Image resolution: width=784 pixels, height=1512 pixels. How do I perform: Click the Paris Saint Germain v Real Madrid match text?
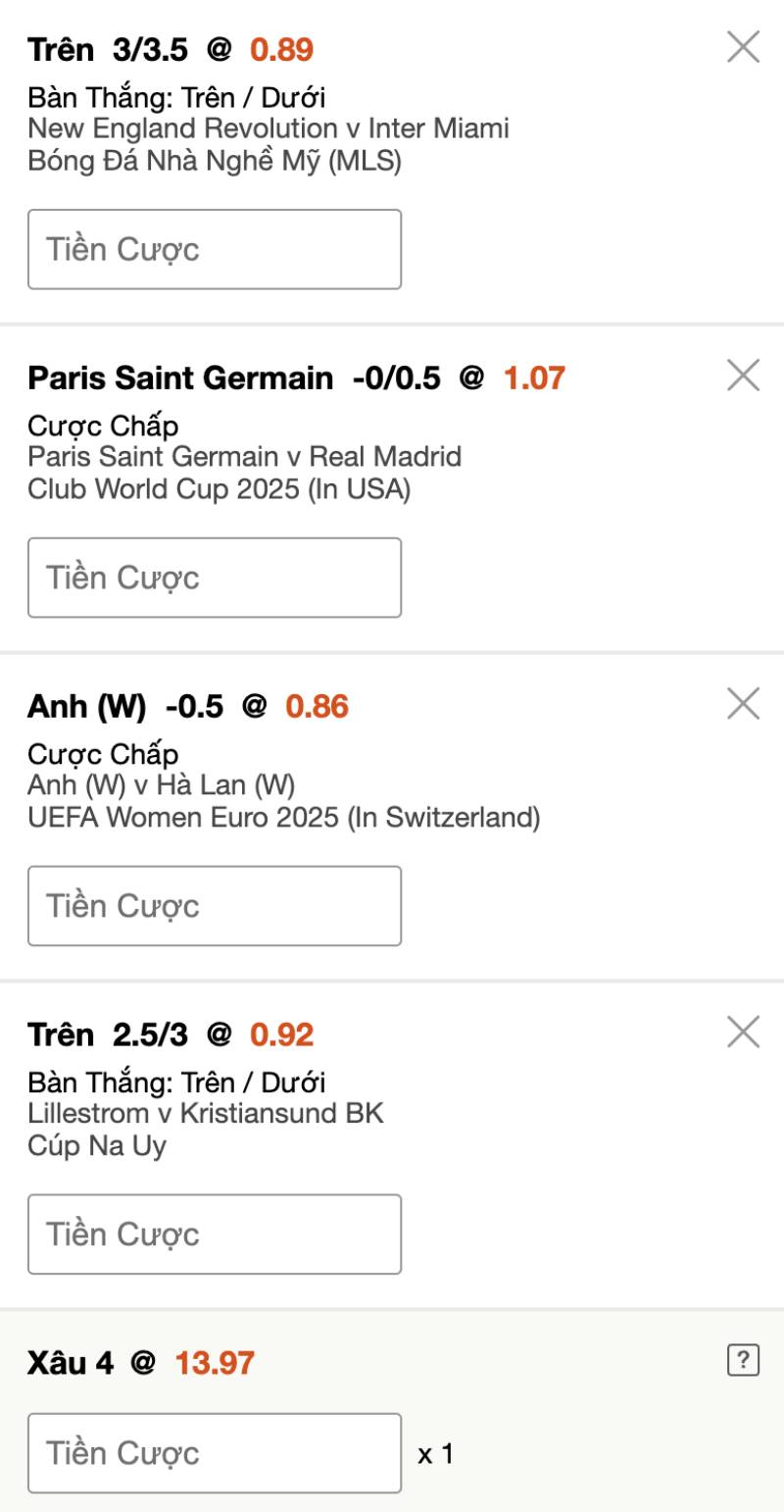click(x=244, y=457)
